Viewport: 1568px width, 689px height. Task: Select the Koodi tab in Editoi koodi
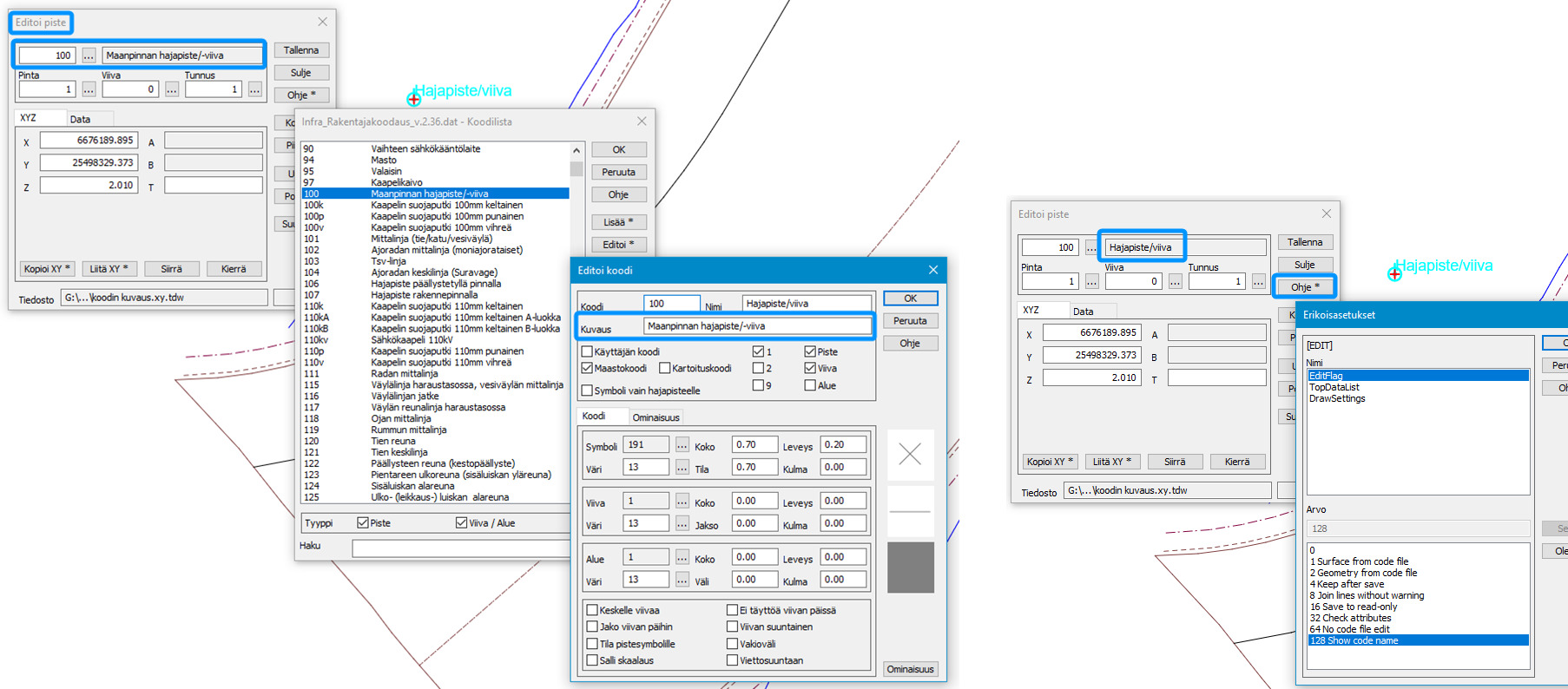pyautogui.click(x=595, y=417)
